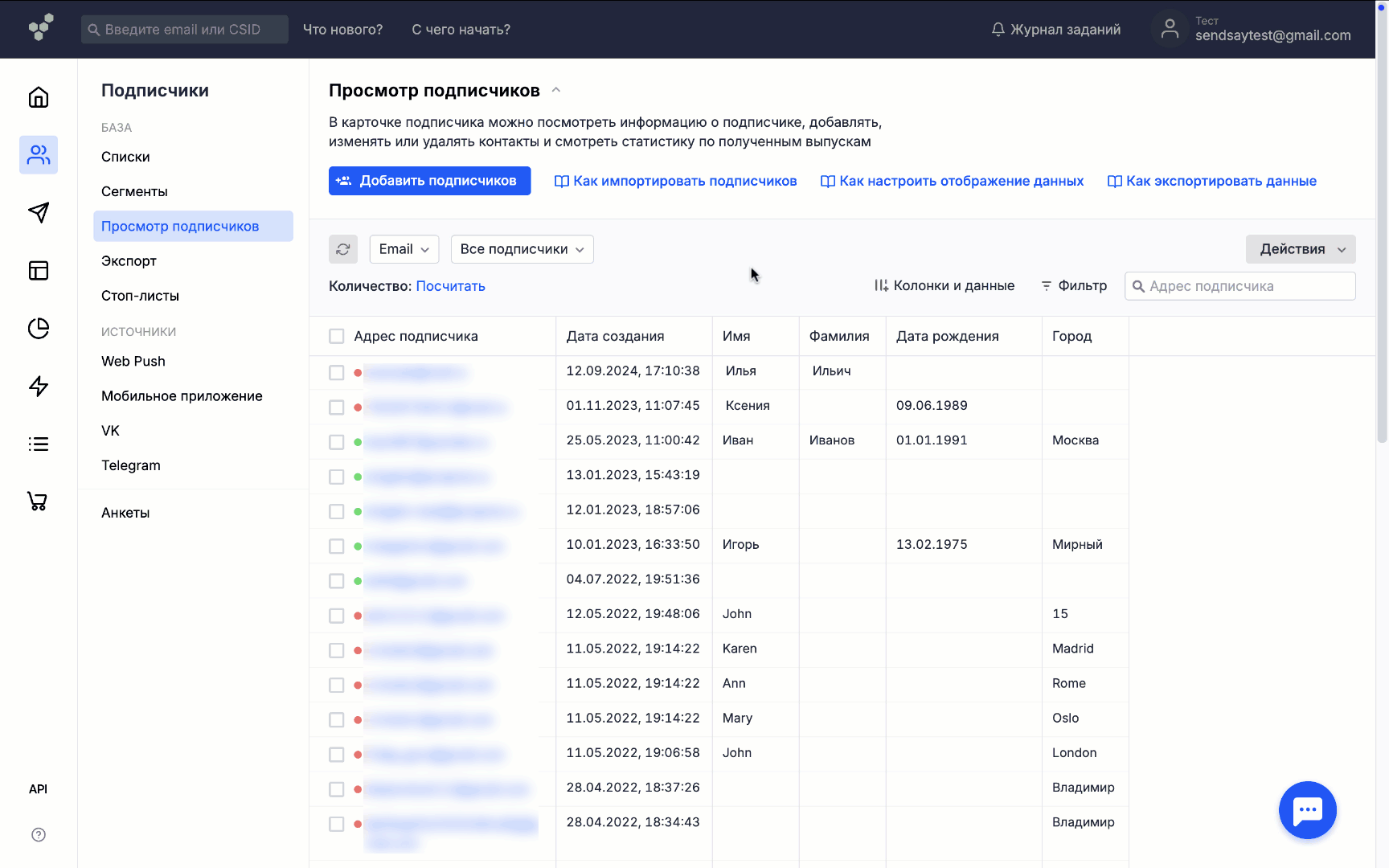The image size is (1389, 868).
Task: Click the paper plane campaigns icon
Action: [39, 212]
